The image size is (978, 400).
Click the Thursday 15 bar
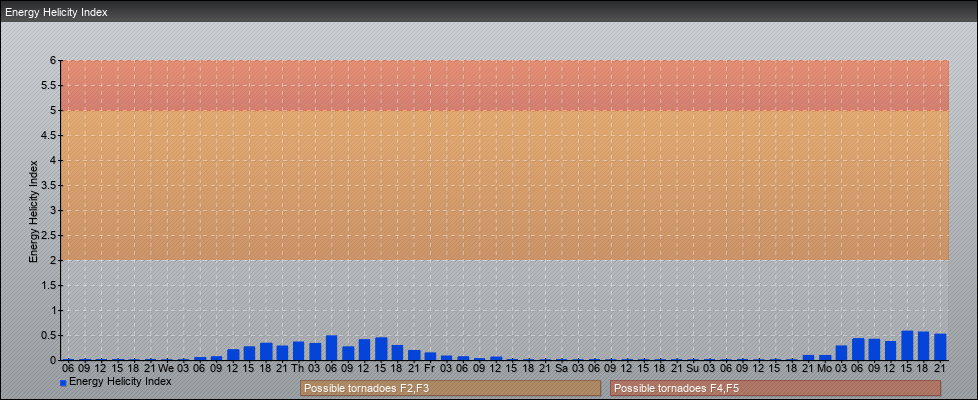click(x=381, y=349)
